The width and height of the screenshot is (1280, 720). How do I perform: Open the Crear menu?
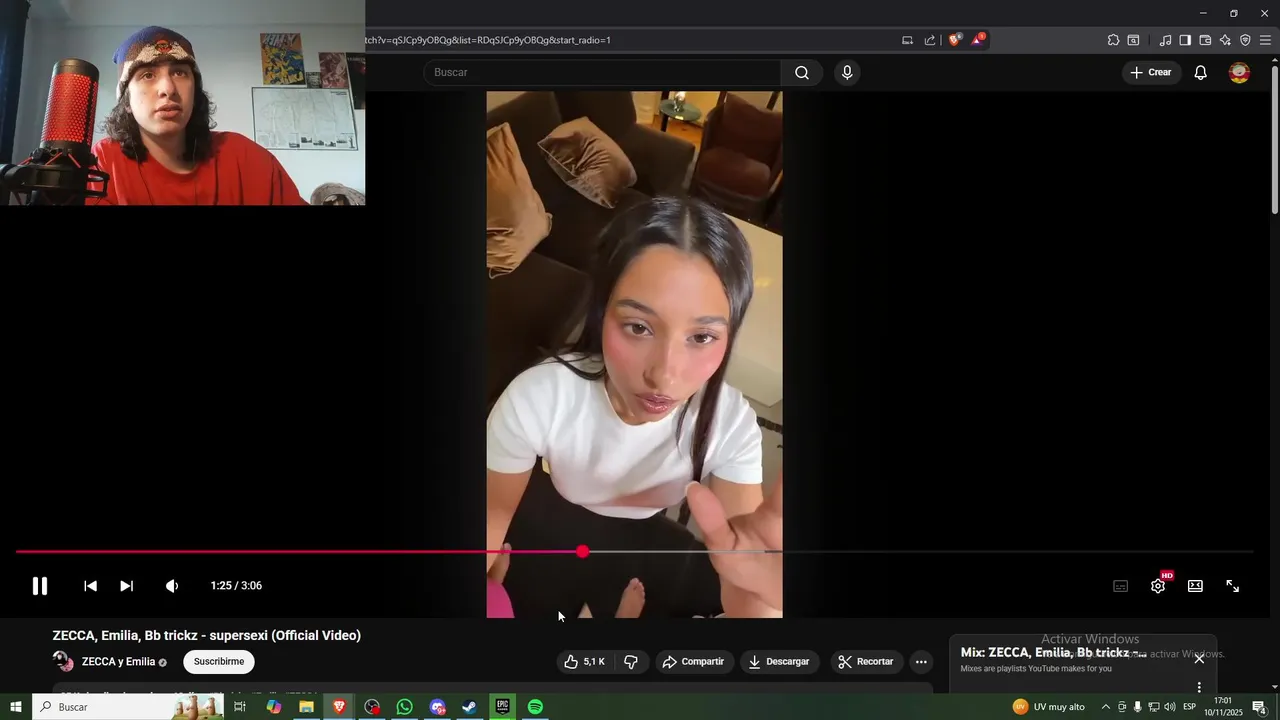1150,72
